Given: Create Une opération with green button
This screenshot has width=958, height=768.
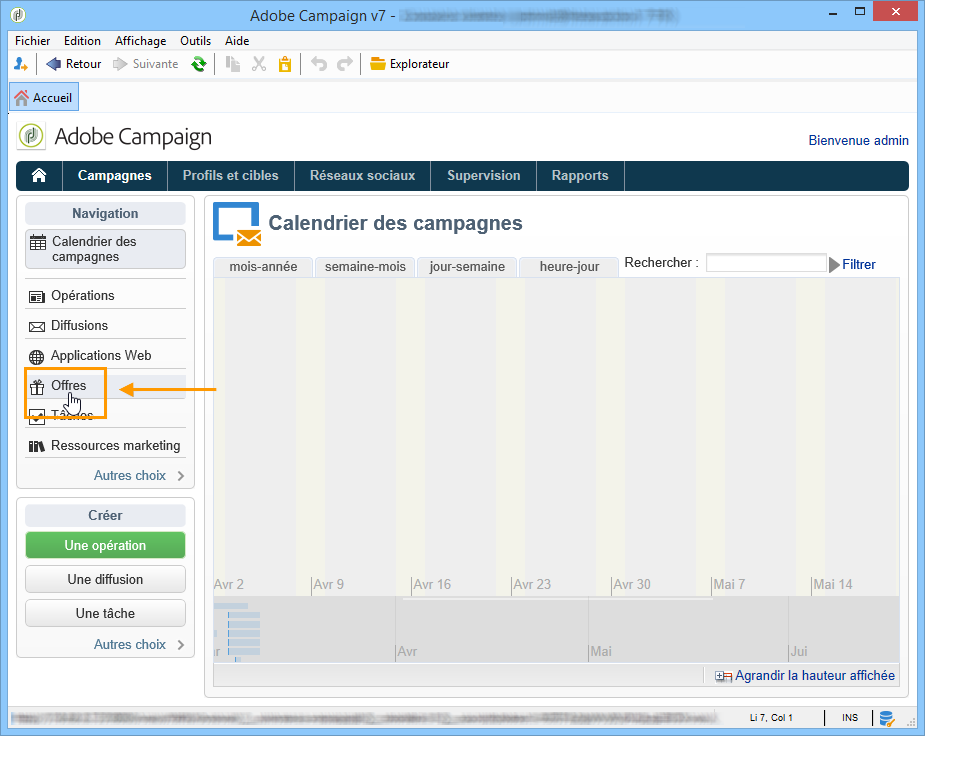Looking at the screenshot, I should tap(105, 545).
